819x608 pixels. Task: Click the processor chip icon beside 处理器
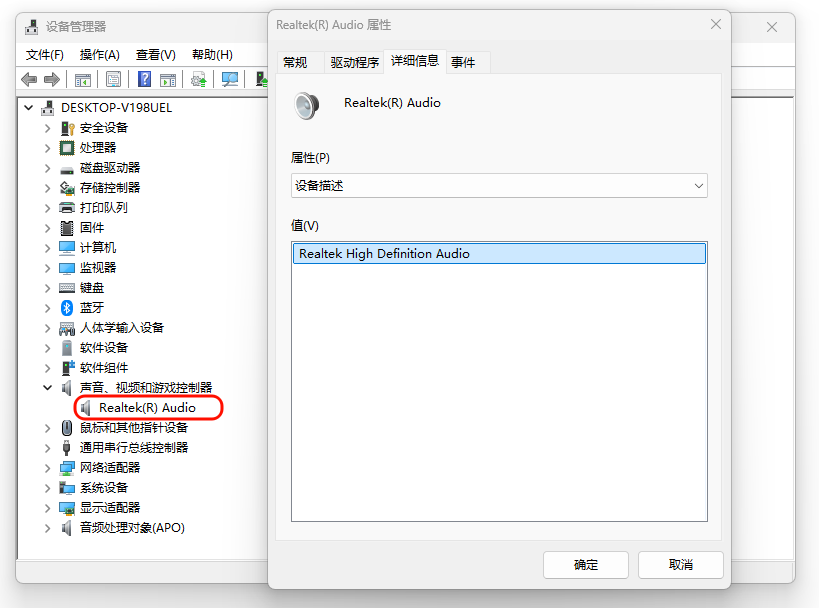coord(67,148)
